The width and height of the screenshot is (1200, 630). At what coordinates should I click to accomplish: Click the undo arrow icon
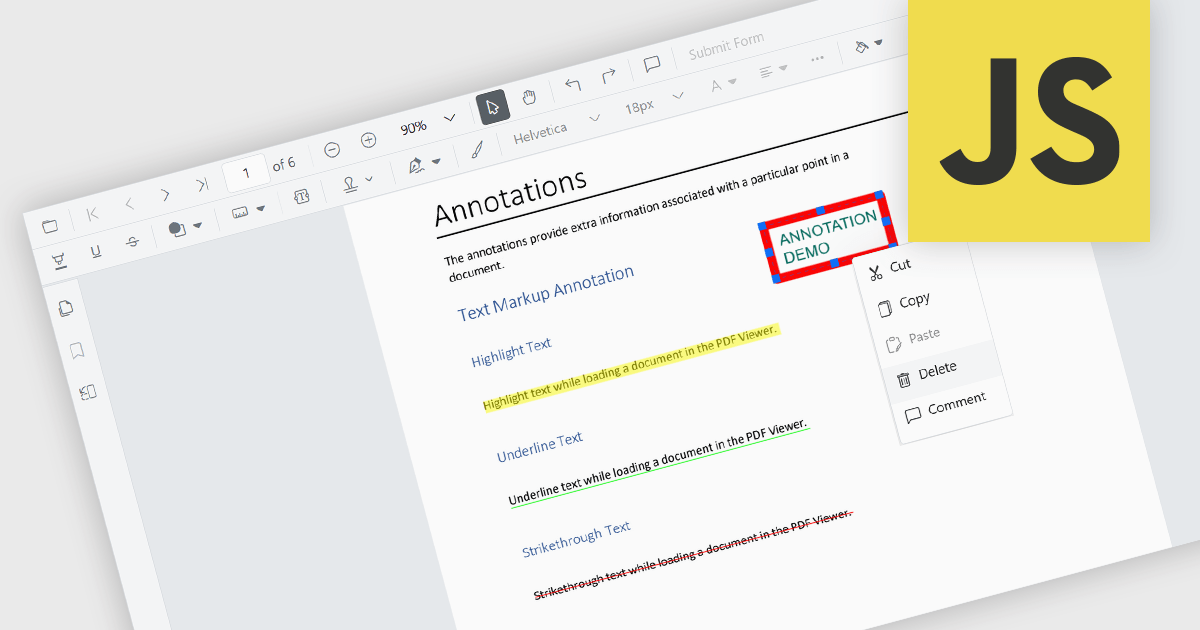(x=573, y=84)
